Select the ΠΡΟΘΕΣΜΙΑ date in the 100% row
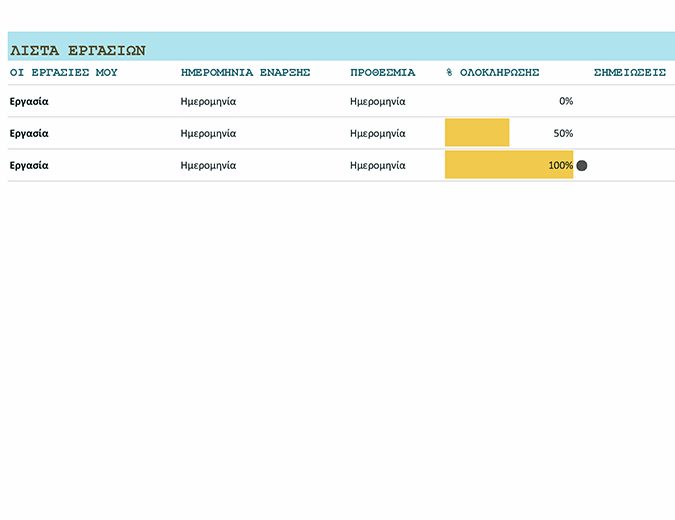Image resolution: width=675 pixels, height=520 pixels. tap(378, 165)
